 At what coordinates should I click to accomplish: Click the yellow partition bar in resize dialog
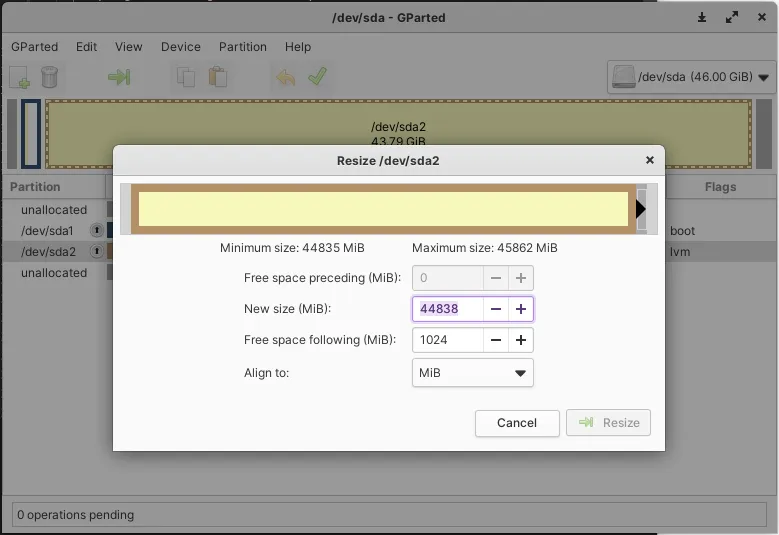(383, 209)
